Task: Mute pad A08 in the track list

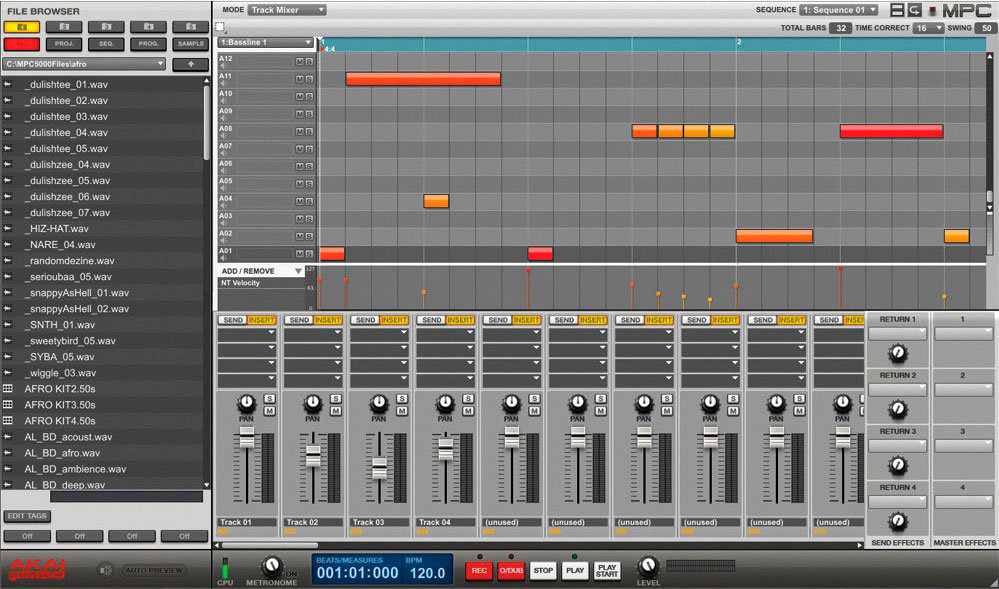Action: tap(299, 129)
